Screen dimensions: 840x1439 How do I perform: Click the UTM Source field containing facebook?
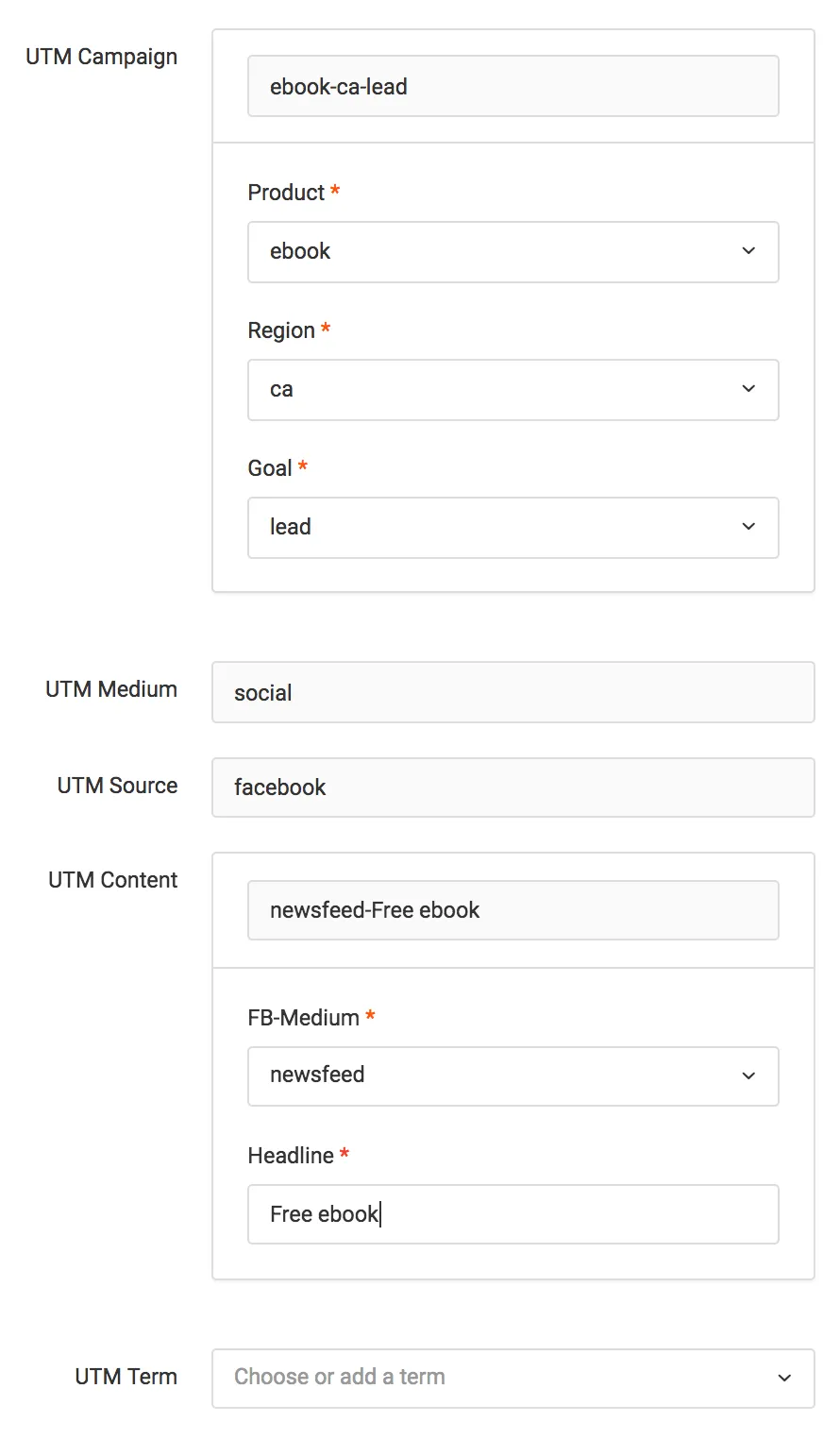pyautogui.click(x=512, y=787)
